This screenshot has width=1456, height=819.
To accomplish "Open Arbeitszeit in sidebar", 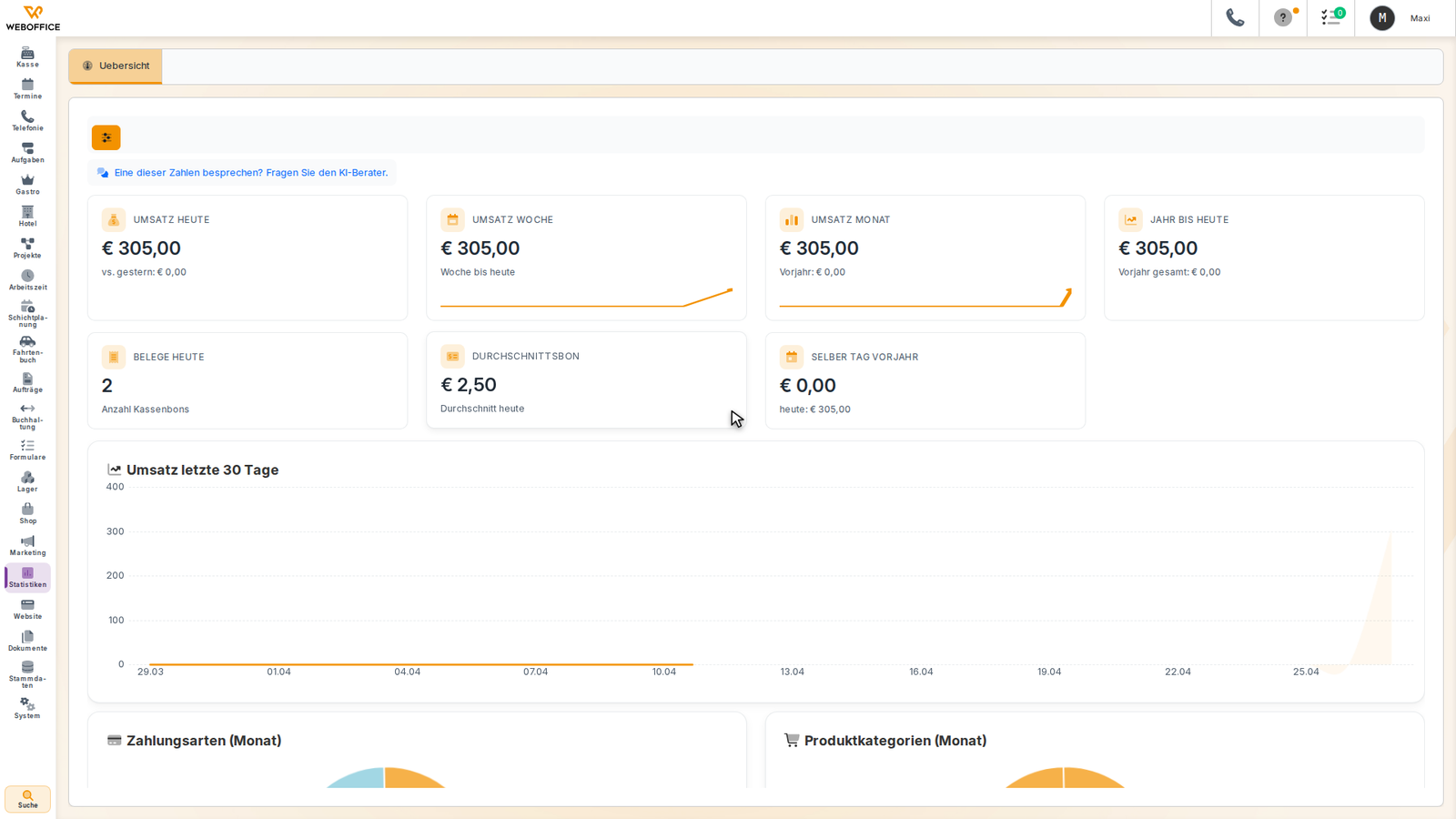I will (x=27, y=280).
